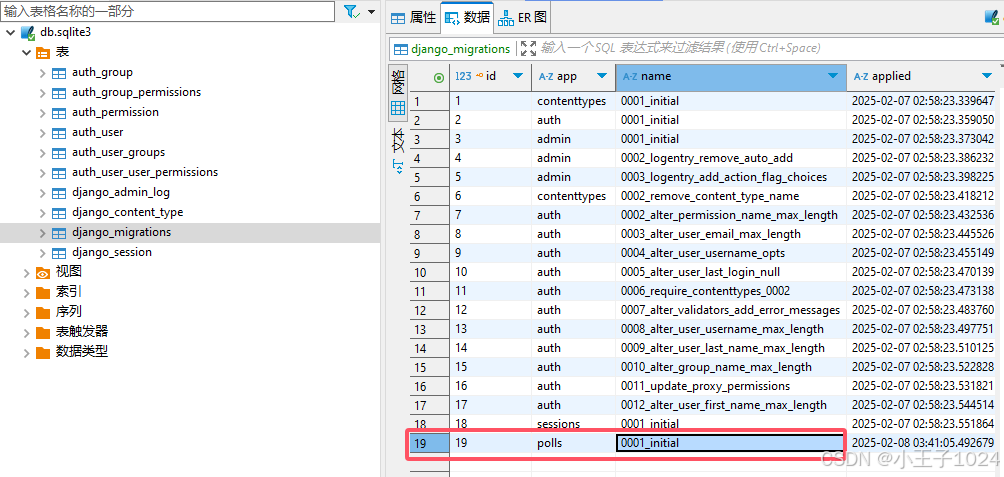Click the 0011_update_proxy_permissions cell
Viewport: 1004px width, 477px height.
click(x=731, y=386)
